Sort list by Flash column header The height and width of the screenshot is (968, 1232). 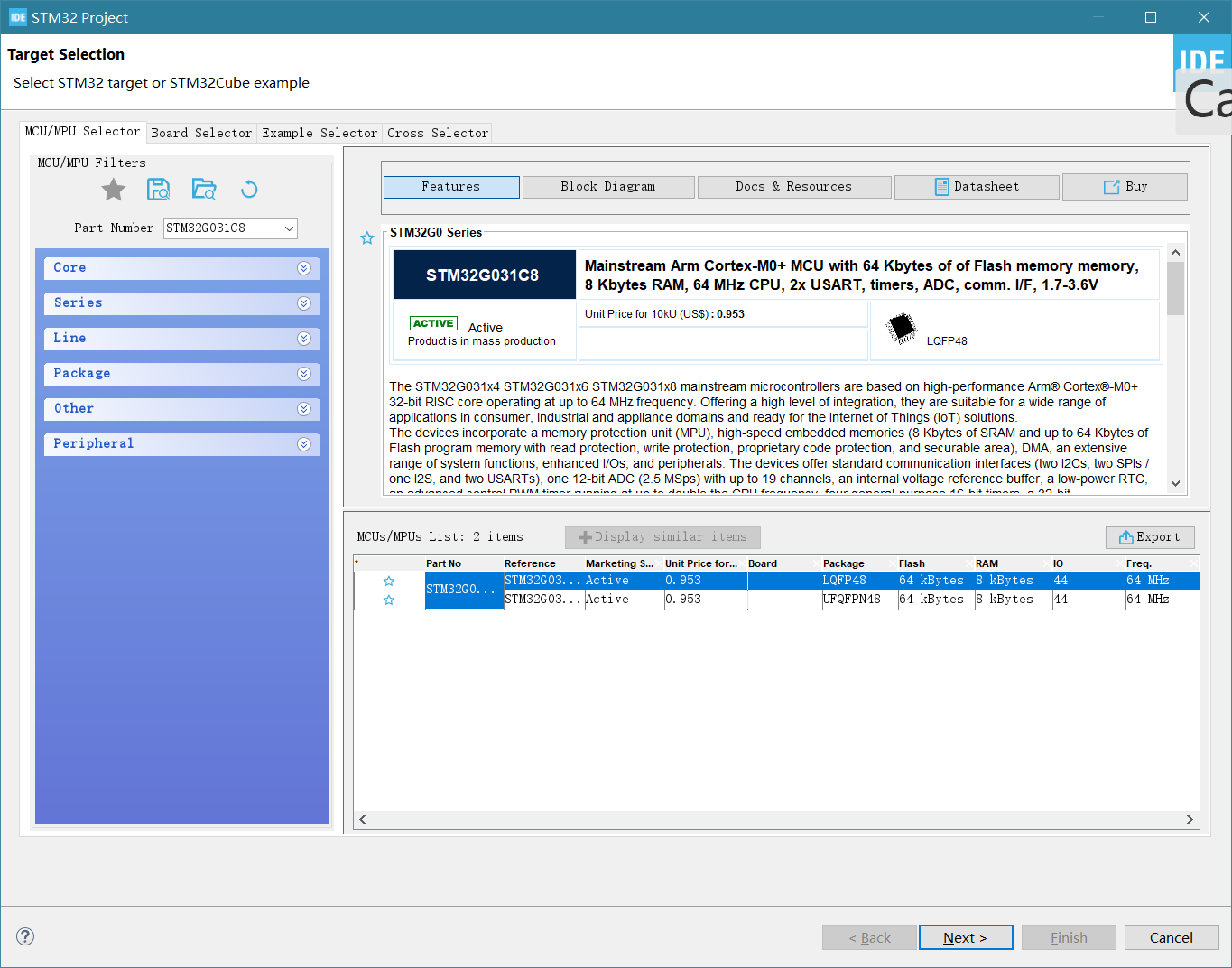pos(936,563)
